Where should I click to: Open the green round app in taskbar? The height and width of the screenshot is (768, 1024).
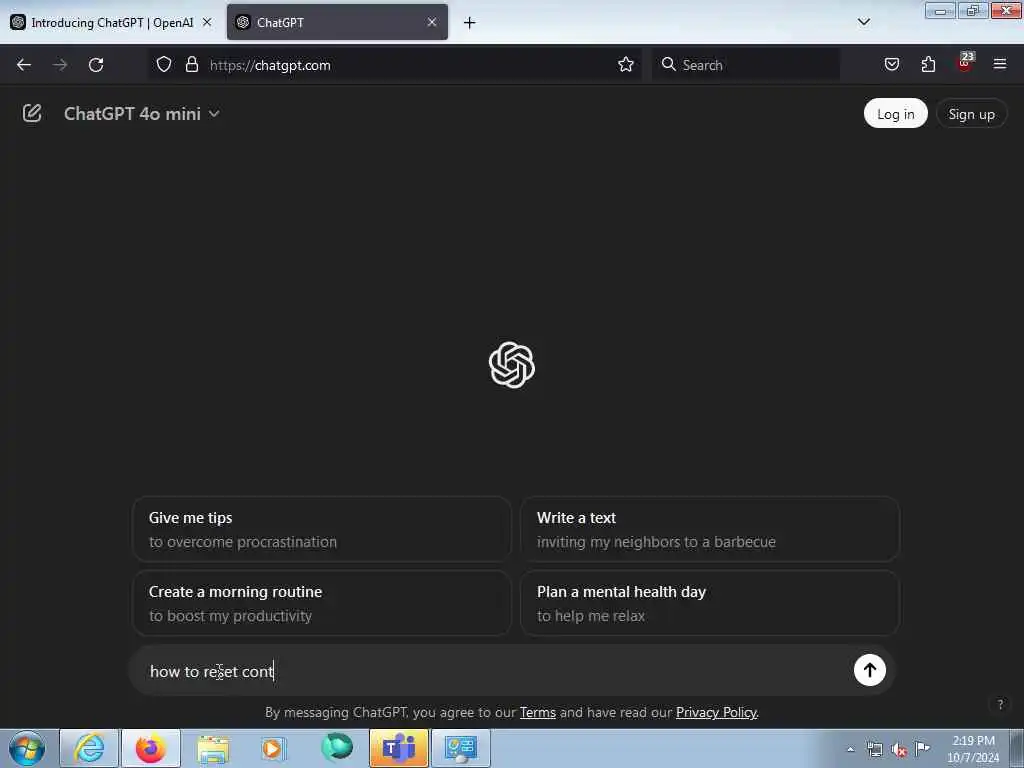click(337, 748)
